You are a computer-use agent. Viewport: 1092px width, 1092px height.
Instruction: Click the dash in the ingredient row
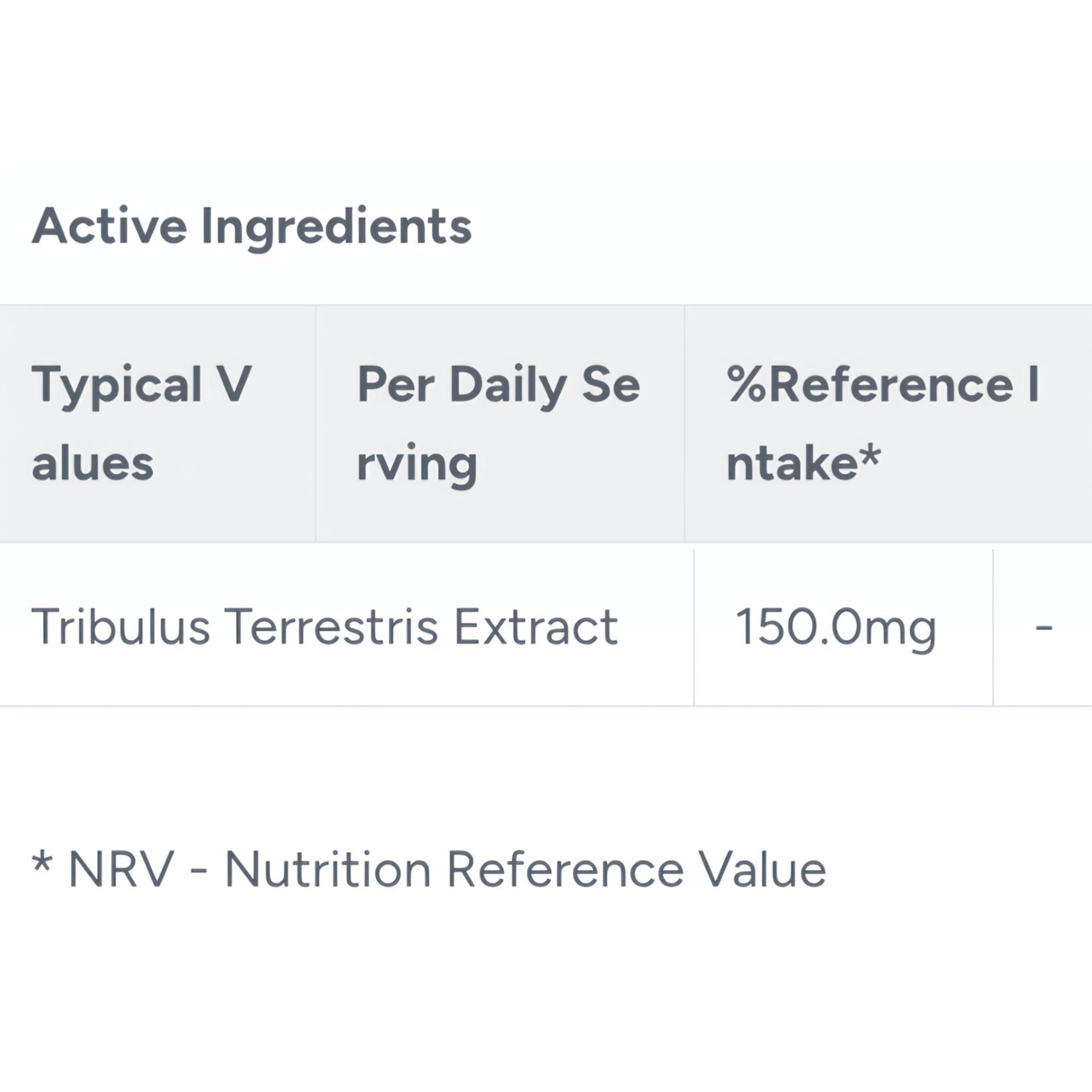pos(1043,627)
